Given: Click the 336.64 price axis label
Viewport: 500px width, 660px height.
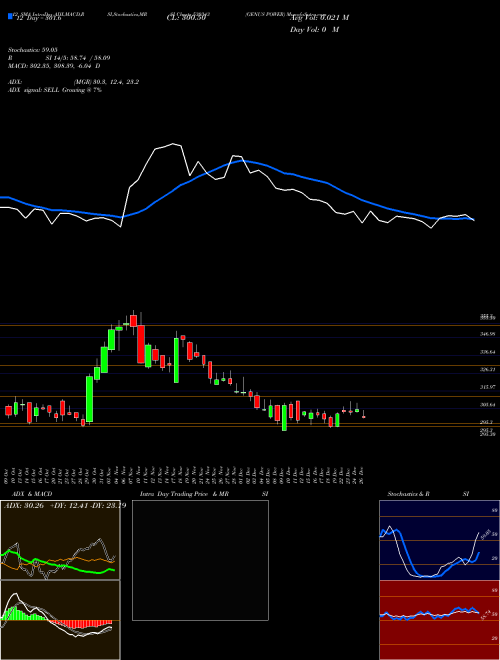Looking at the screenshot, I should click(487, 352).
